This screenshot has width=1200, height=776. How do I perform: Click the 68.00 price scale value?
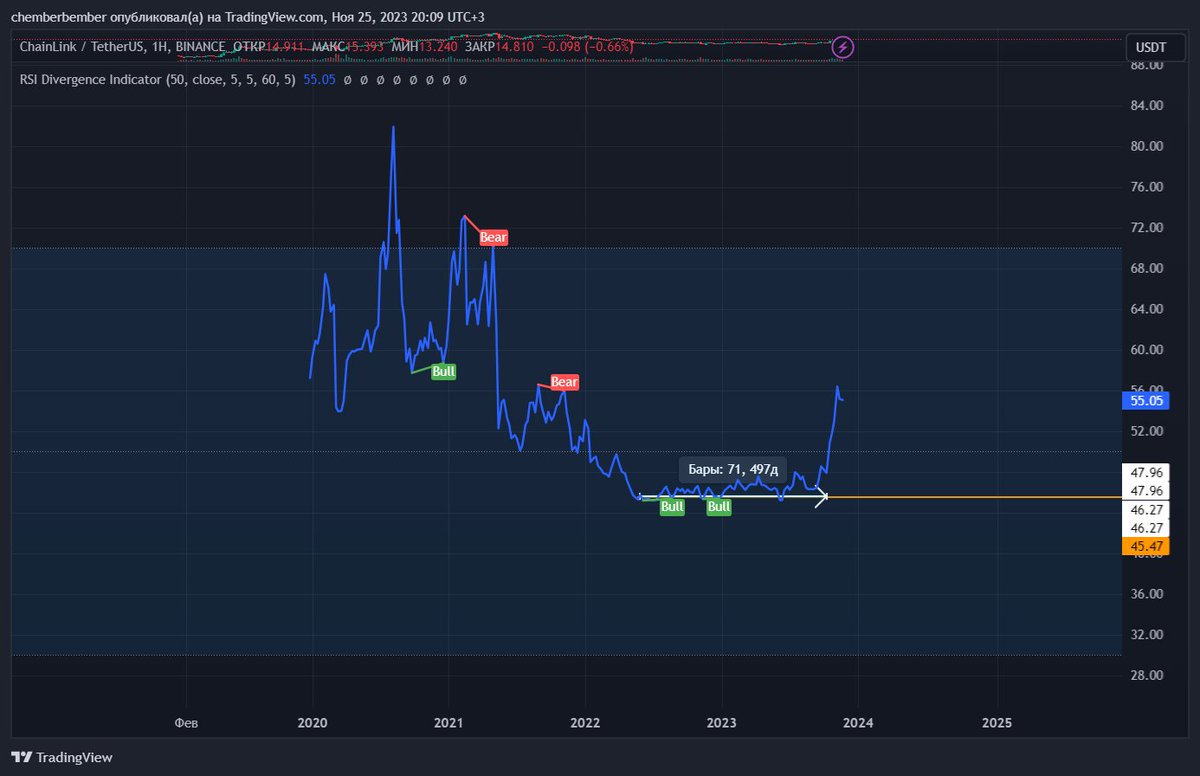point(1146,268)
